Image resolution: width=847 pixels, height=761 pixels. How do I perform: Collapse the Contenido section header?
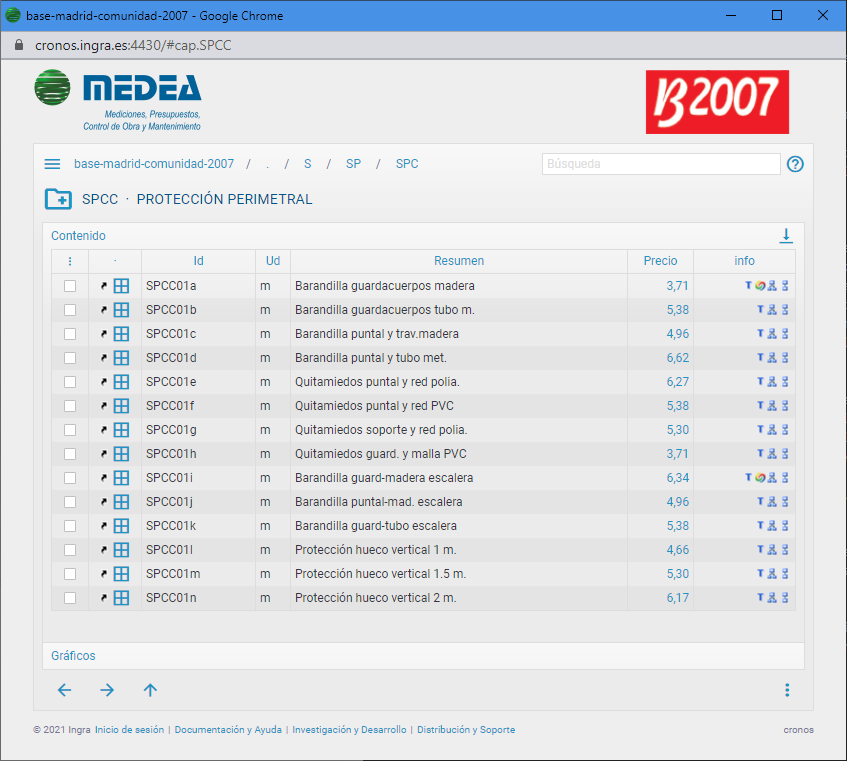(x=78, y=236)
